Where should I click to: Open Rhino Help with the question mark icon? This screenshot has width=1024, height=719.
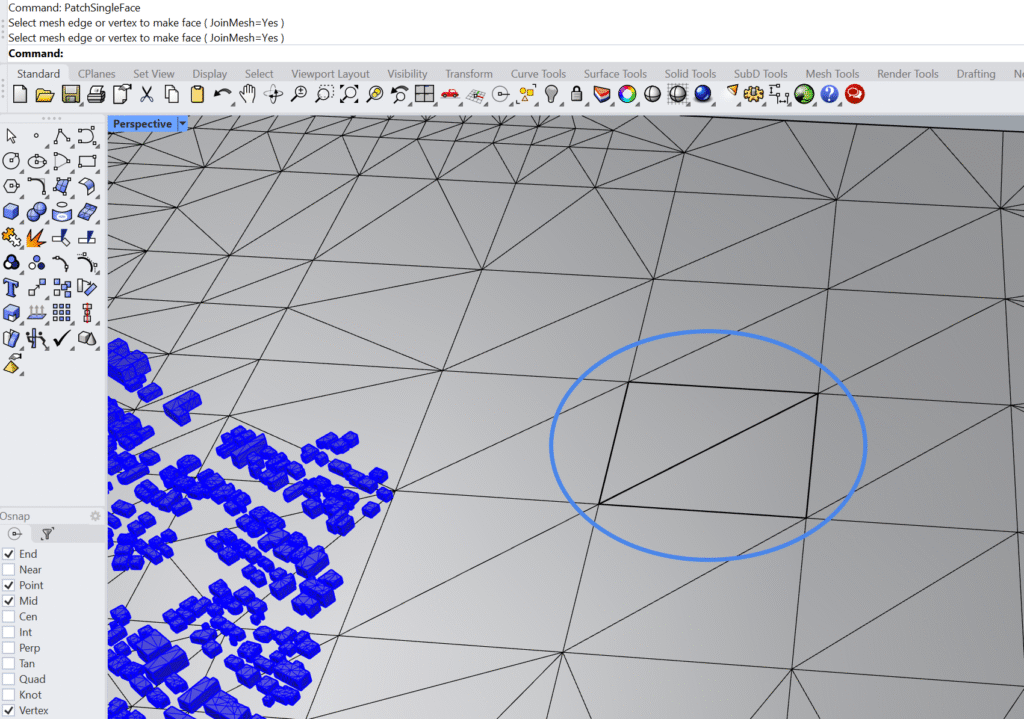830,93
